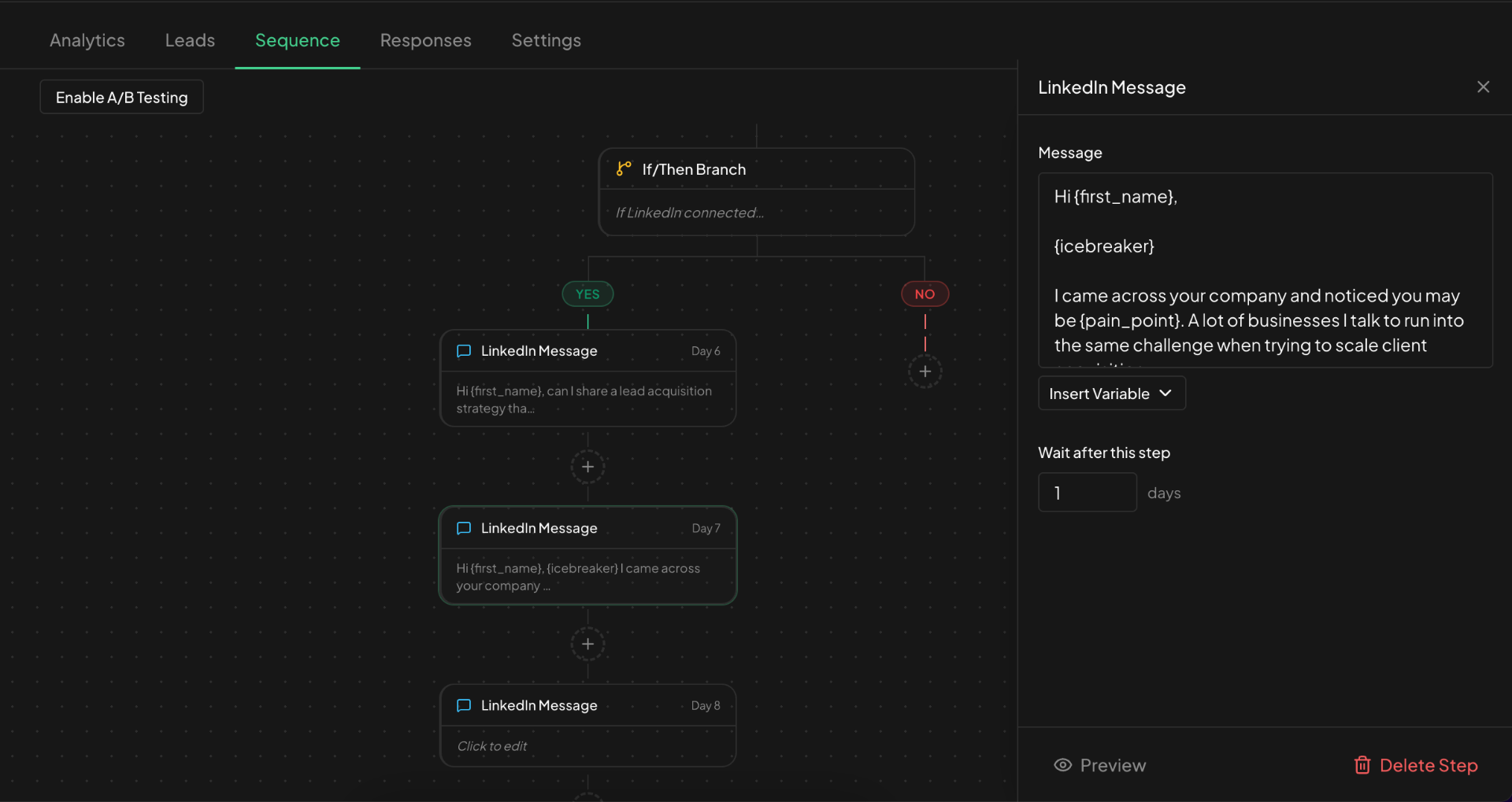The height and width of the screenshot is (802, 1512).
Task: Select the Day 7 LinkedIn Message title
Action: (539, 528)
